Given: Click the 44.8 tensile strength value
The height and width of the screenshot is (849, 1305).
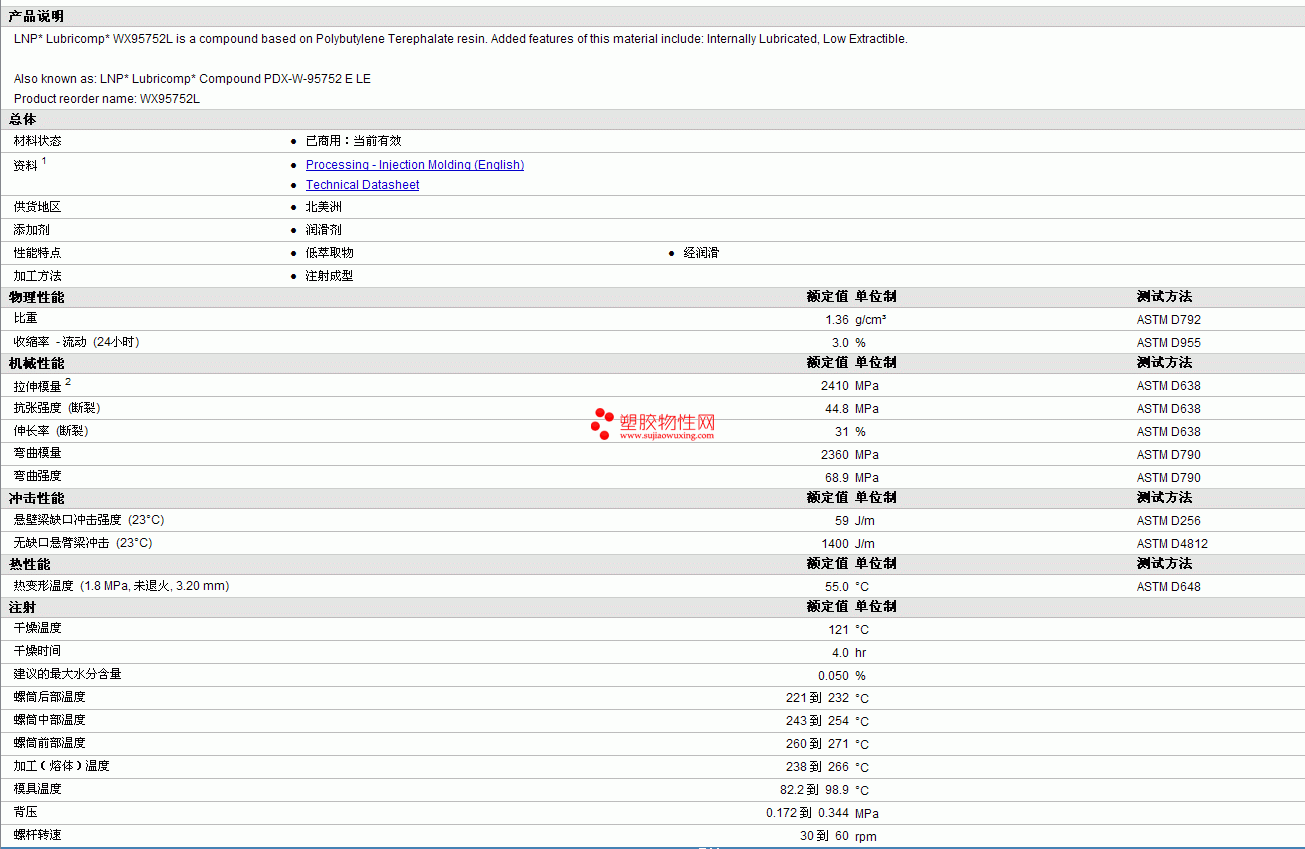Looking at the screenshot, I should pyautogui.click(x=837, y=409).
